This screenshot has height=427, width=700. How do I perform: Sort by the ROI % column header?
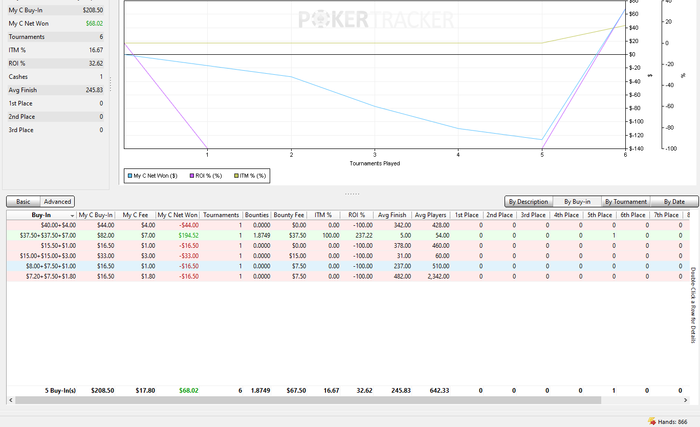pyautogui.click(x=357, y=215)
